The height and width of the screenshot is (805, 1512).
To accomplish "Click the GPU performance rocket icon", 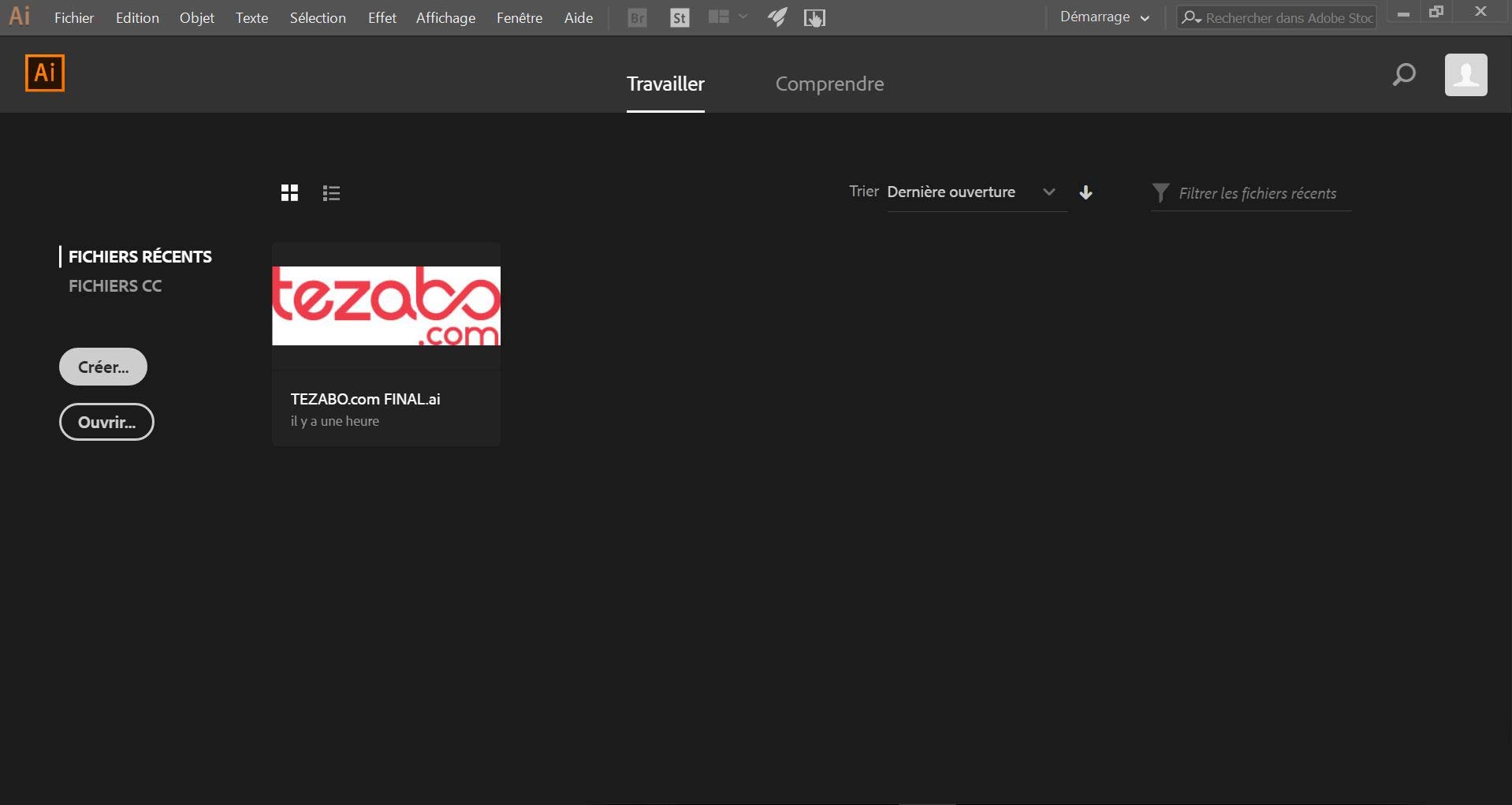I will pyautogui.click(x=777, y=17).
